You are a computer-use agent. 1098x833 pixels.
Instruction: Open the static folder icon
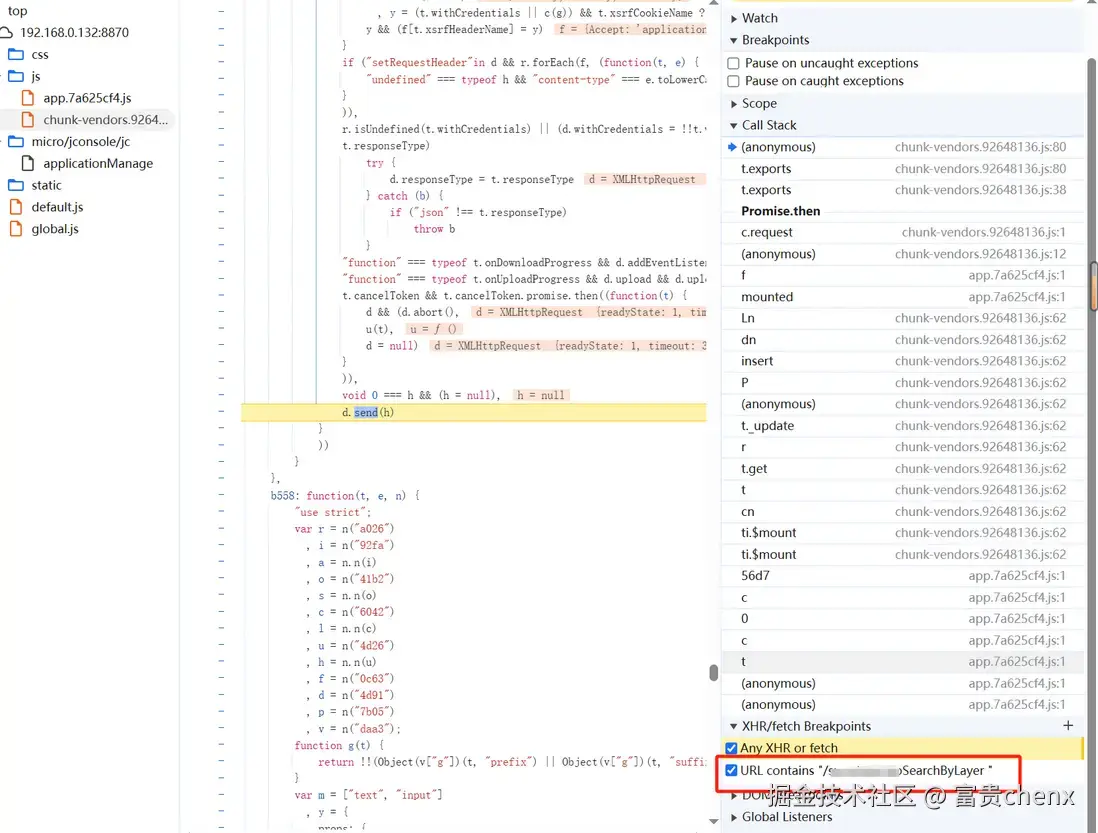click(x=15, y=186)
